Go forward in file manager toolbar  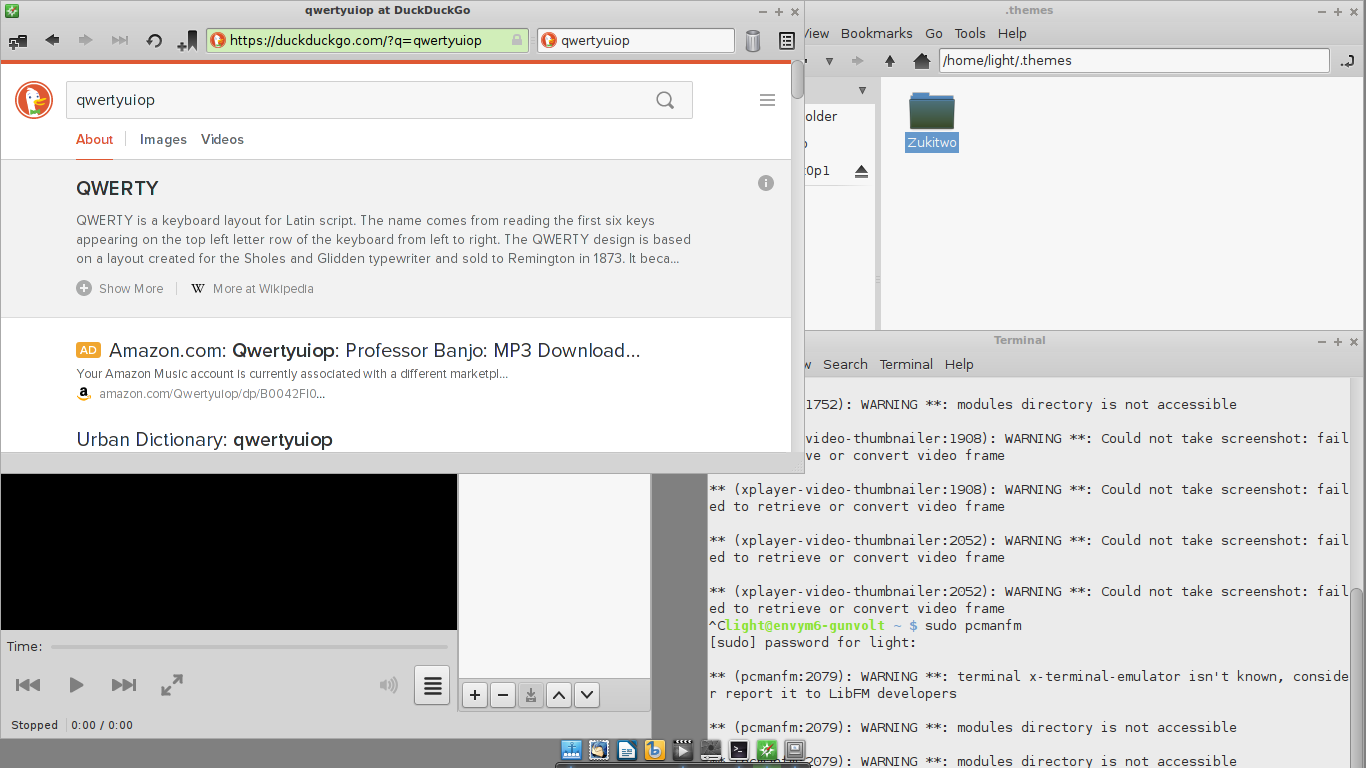(x=857, y=61)
